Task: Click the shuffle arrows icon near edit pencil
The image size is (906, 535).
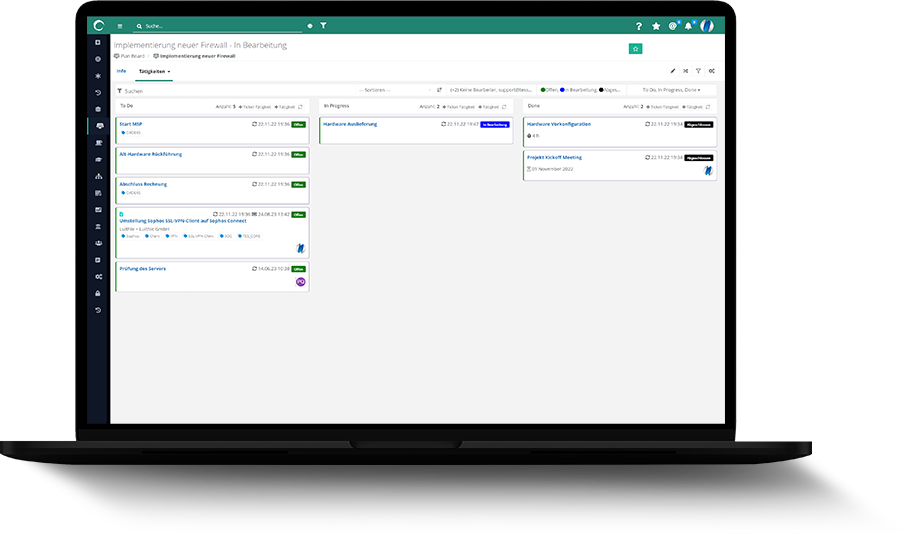Action: point(686,71)
